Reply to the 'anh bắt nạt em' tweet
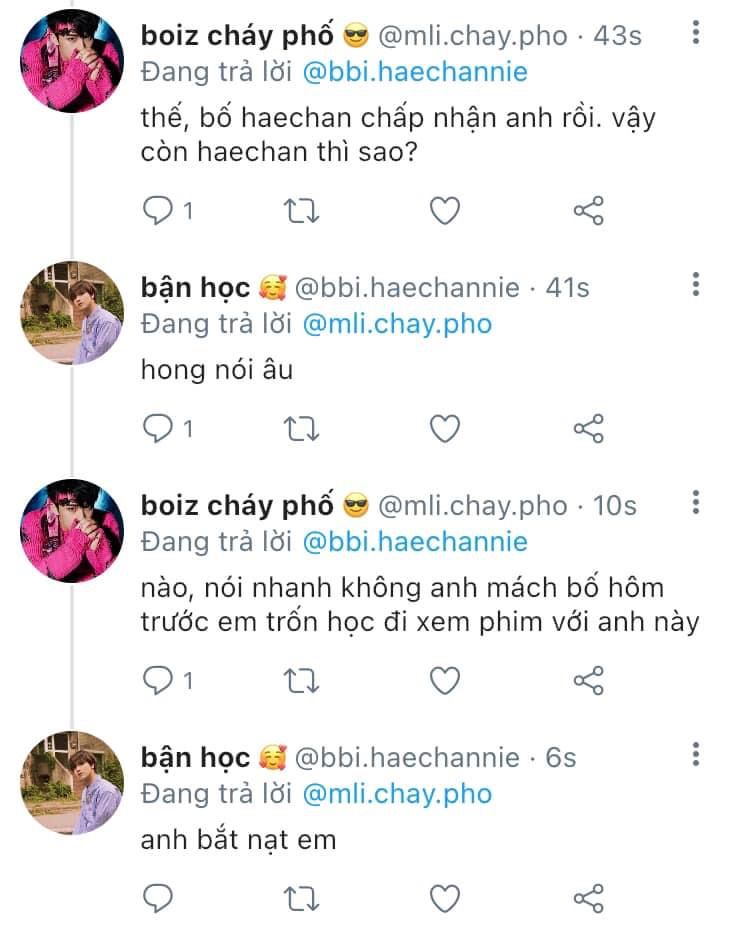 tap(158, 898)
